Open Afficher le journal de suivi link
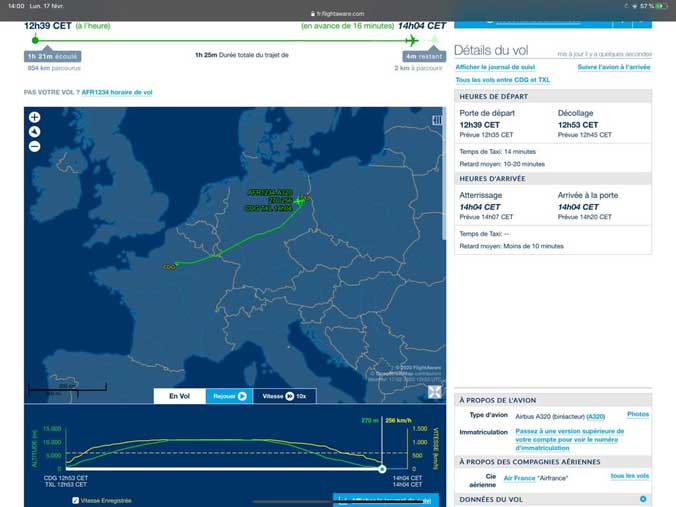676x507 pixels. (x=495, y=67)
